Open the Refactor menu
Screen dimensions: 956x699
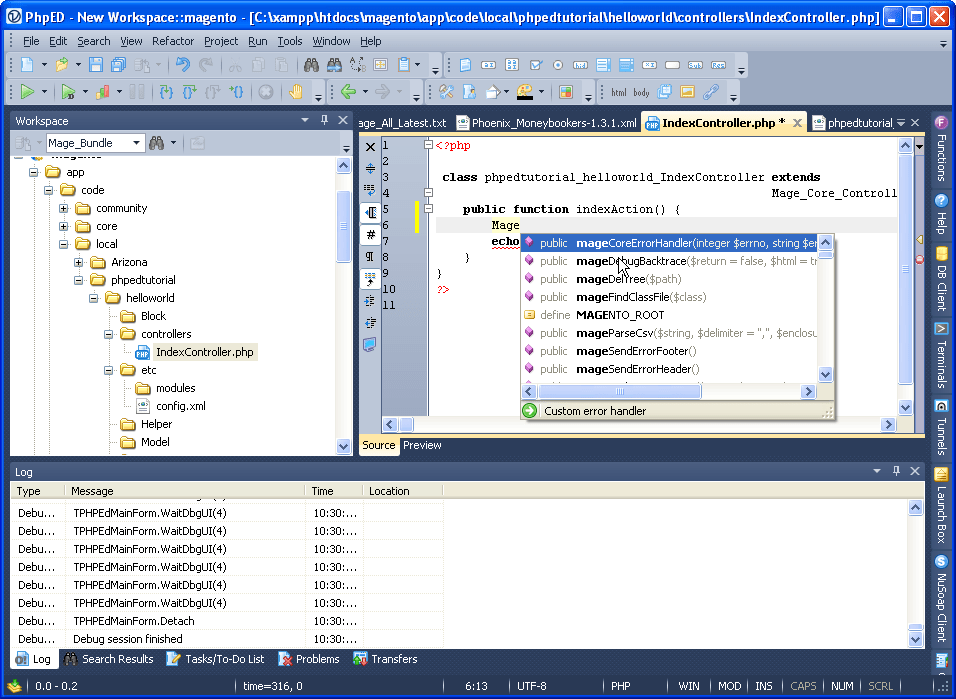pos(172,41)
